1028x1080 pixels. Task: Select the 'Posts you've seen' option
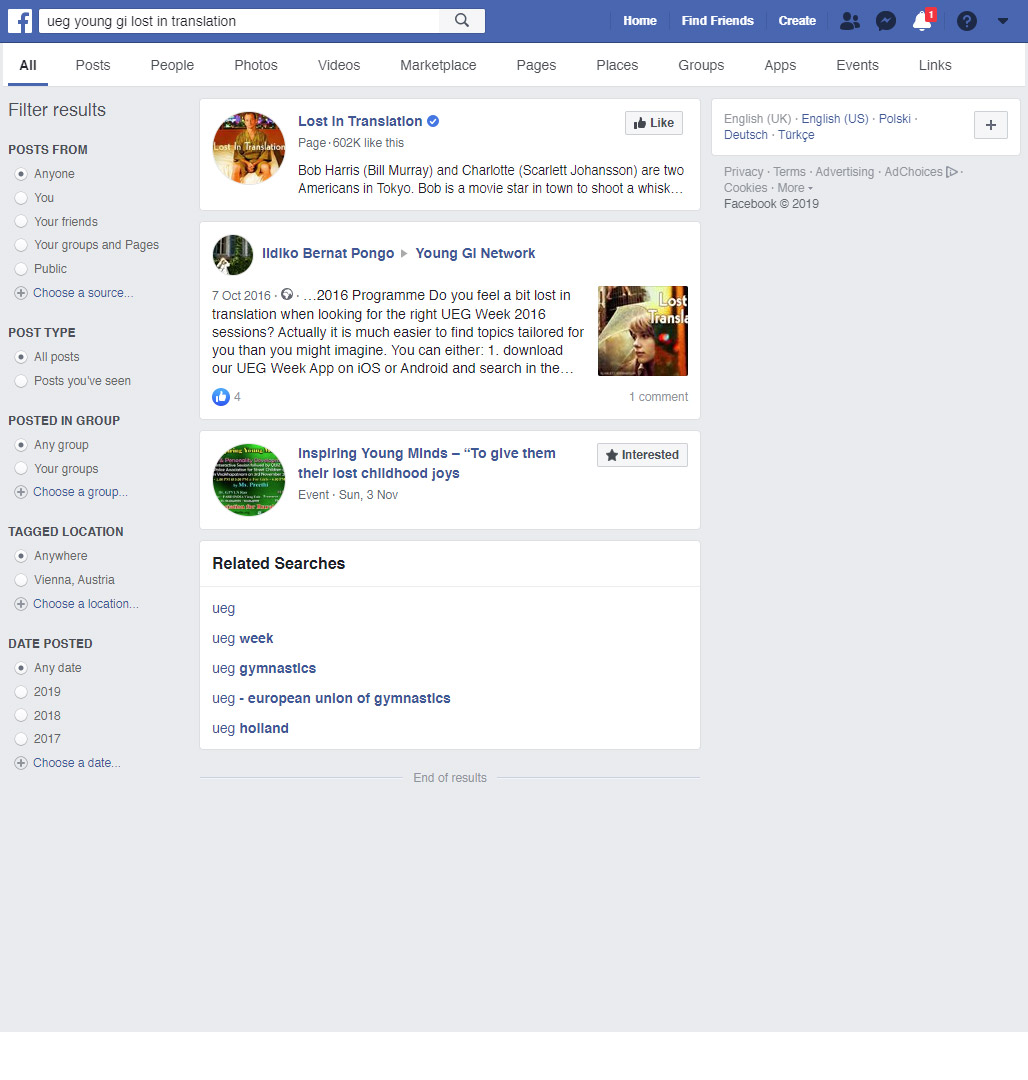click(x=21, y=381)
